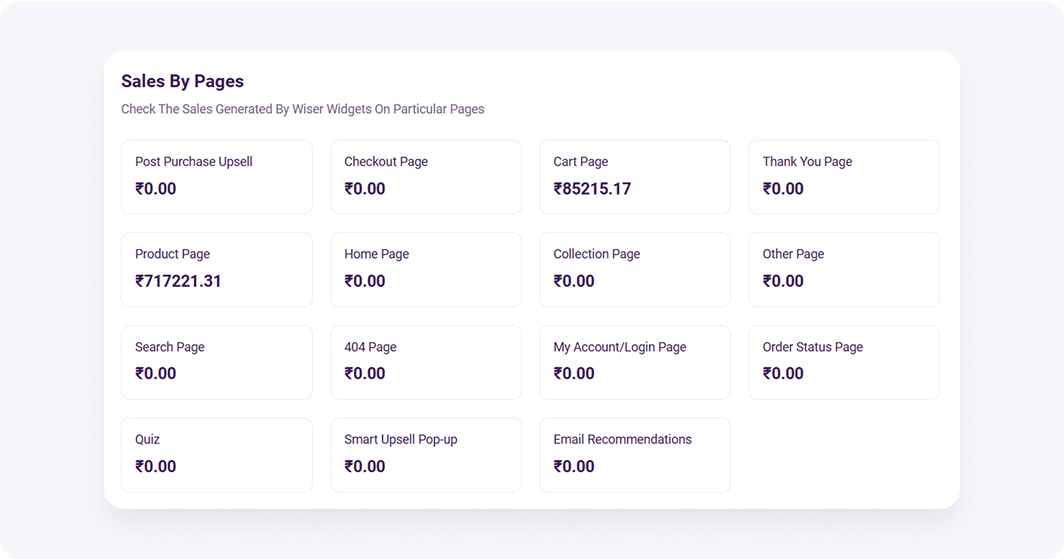Open the Cart Page sales card

634,176
